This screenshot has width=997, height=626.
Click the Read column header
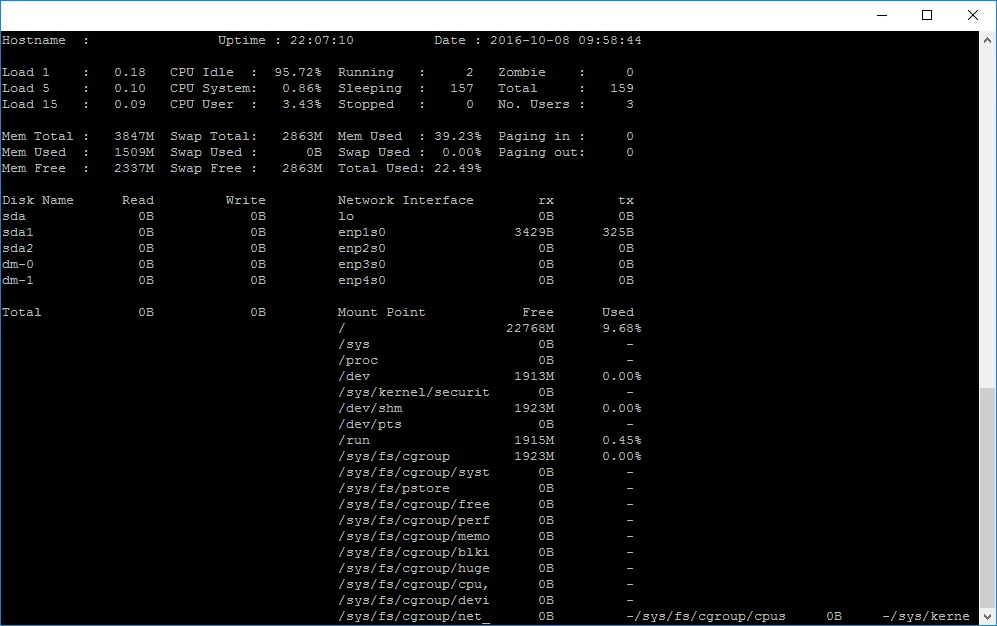(138, 200)
